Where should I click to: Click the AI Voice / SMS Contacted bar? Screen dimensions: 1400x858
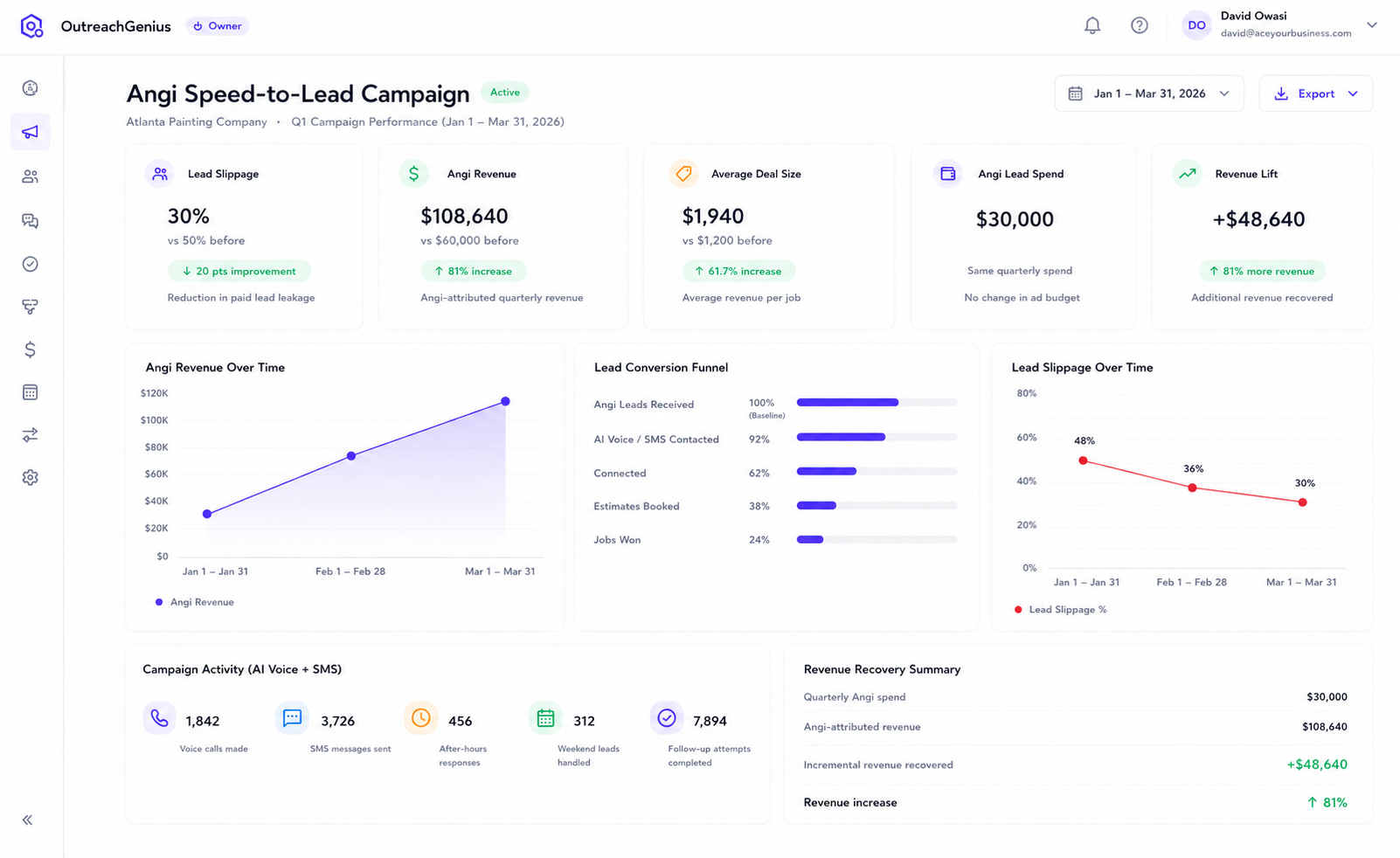[877, 437]
